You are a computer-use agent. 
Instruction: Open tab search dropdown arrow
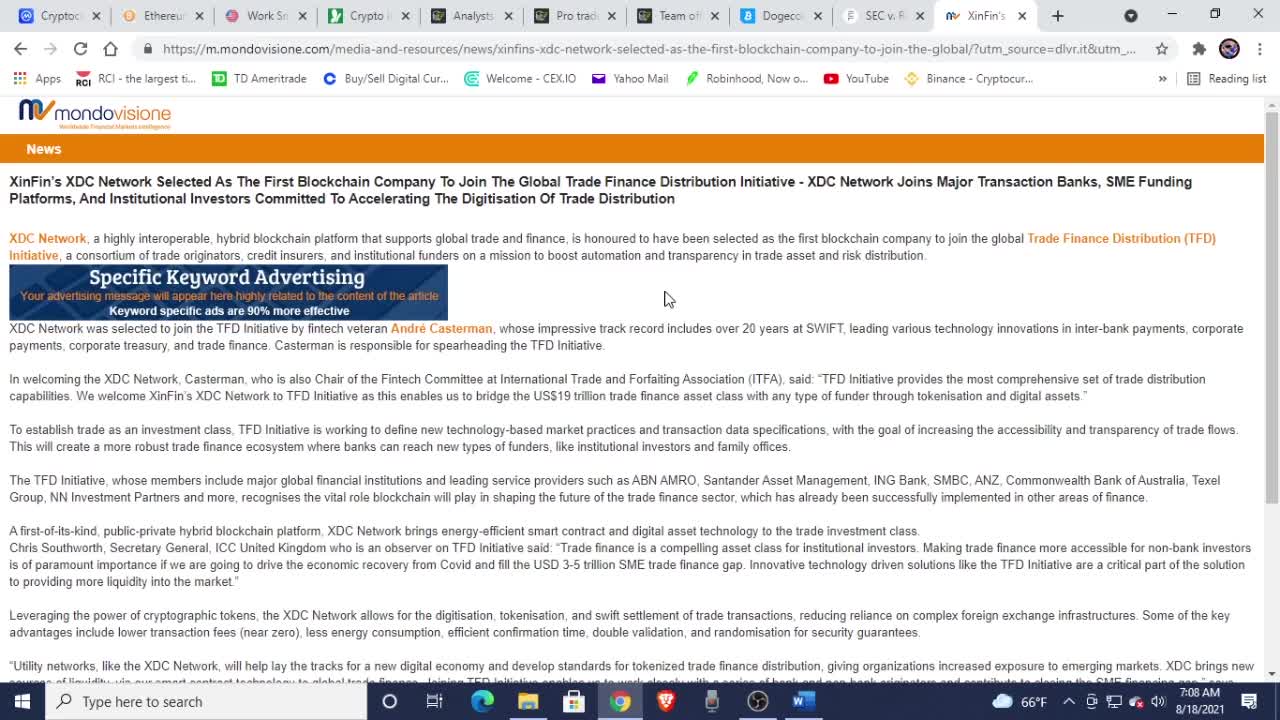point(1131,16)
